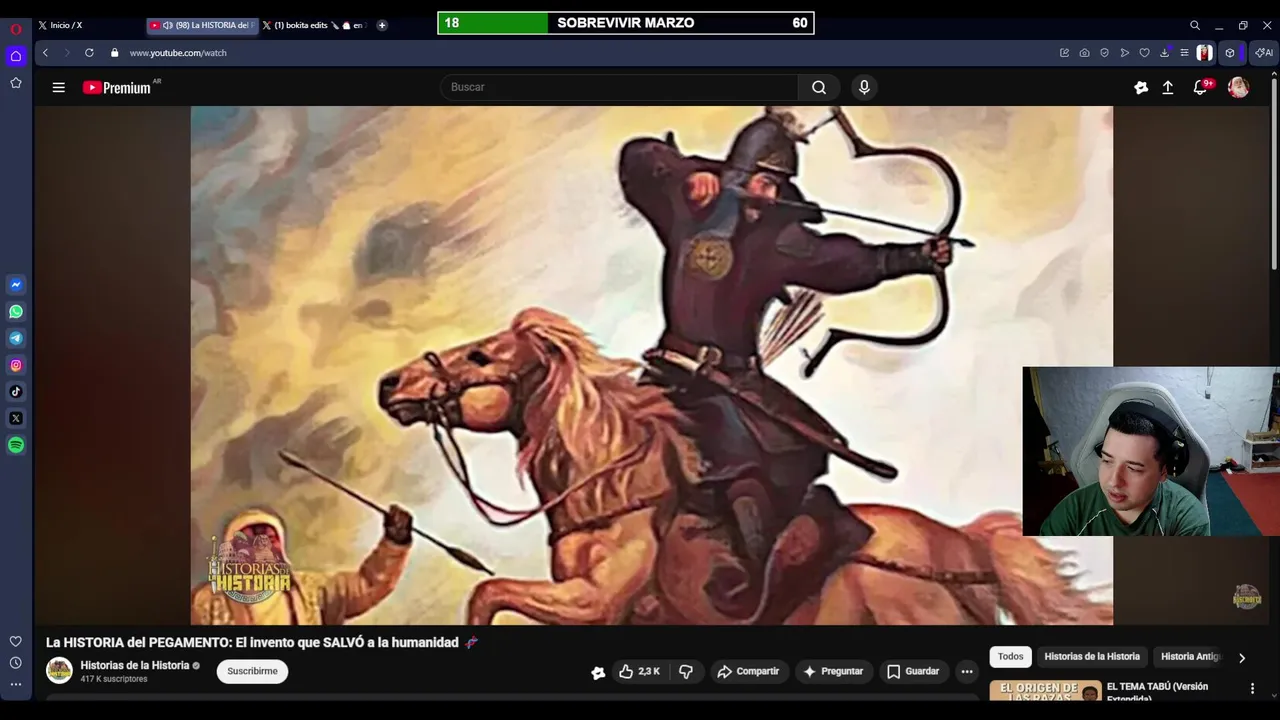
Task: Start voice search with the microphone
Action: 864,87
